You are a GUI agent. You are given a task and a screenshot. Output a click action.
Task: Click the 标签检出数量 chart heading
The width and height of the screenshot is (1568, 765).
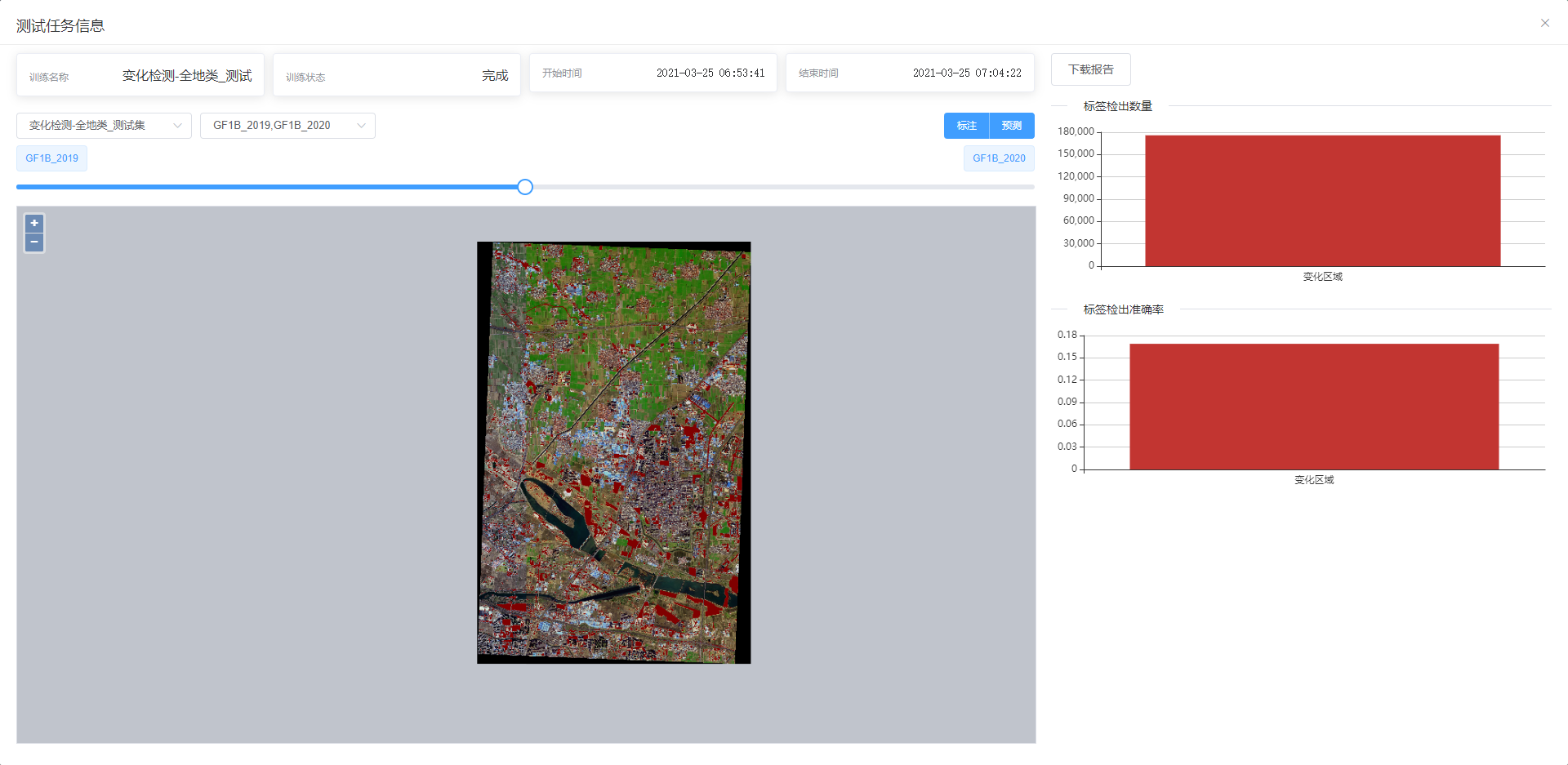(x=1117, y=106)
